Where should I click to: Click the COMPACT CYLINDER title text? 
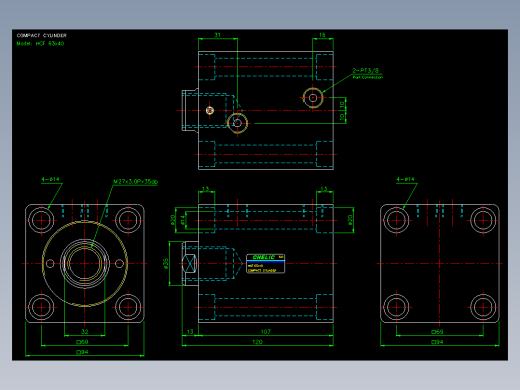tap(42, 35)
